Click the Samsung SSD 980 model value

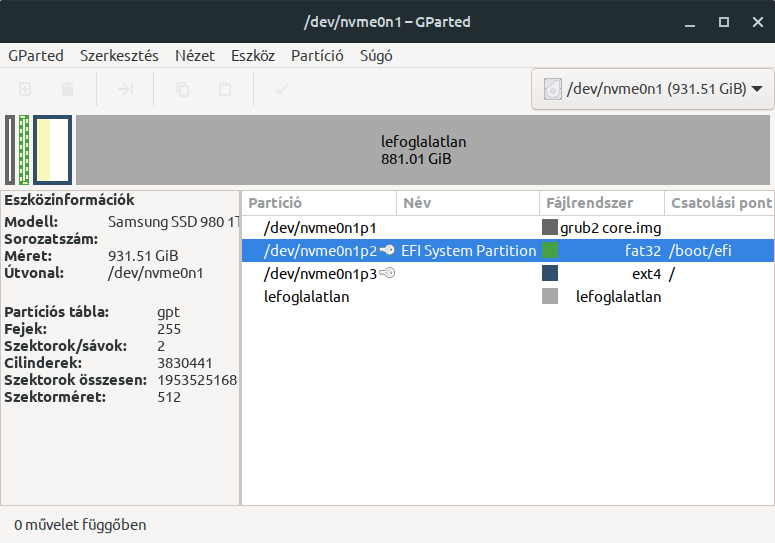click(173, 222)
